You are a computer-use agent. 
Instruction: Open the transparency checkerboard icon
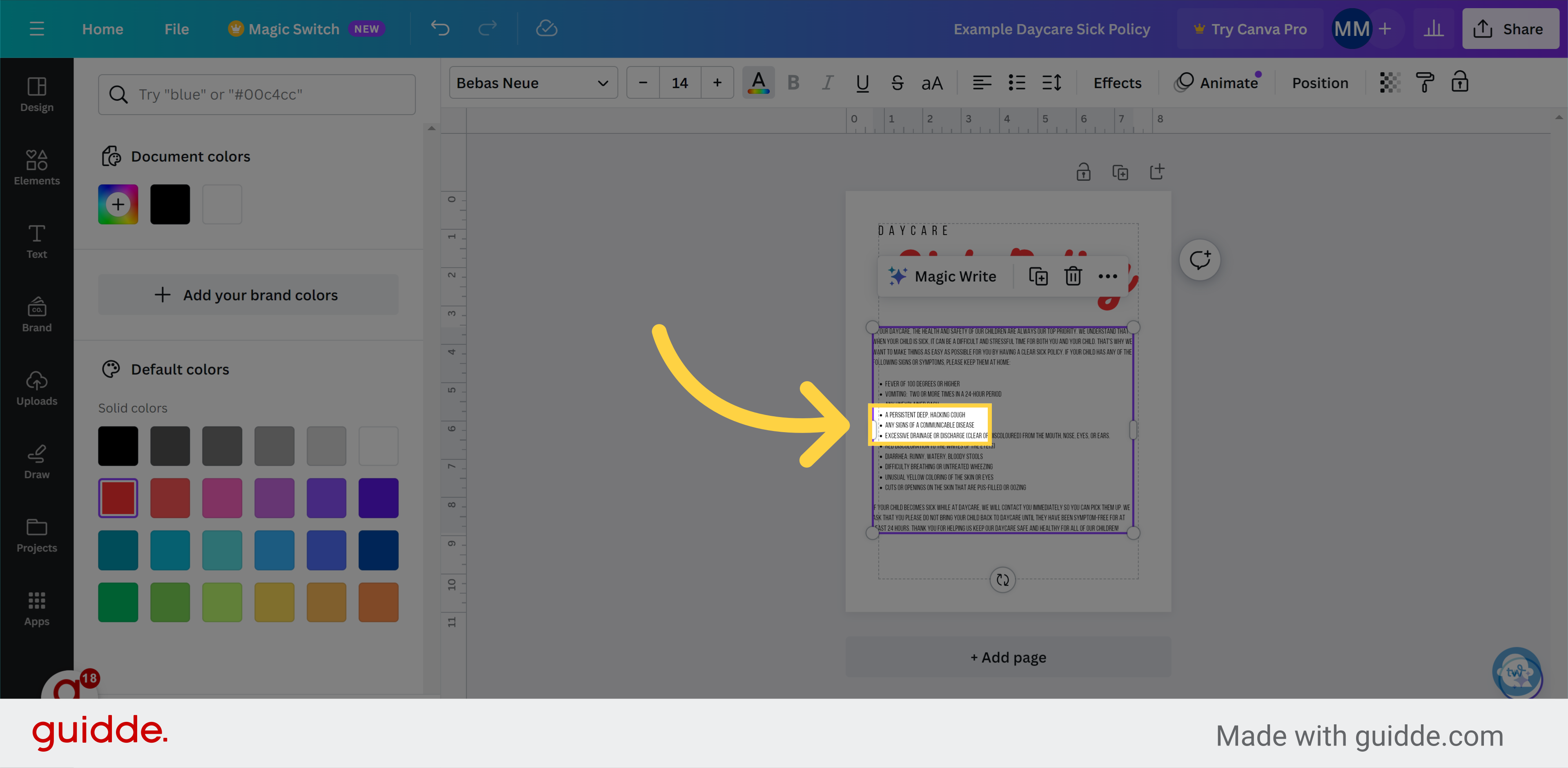(1390, 83)
